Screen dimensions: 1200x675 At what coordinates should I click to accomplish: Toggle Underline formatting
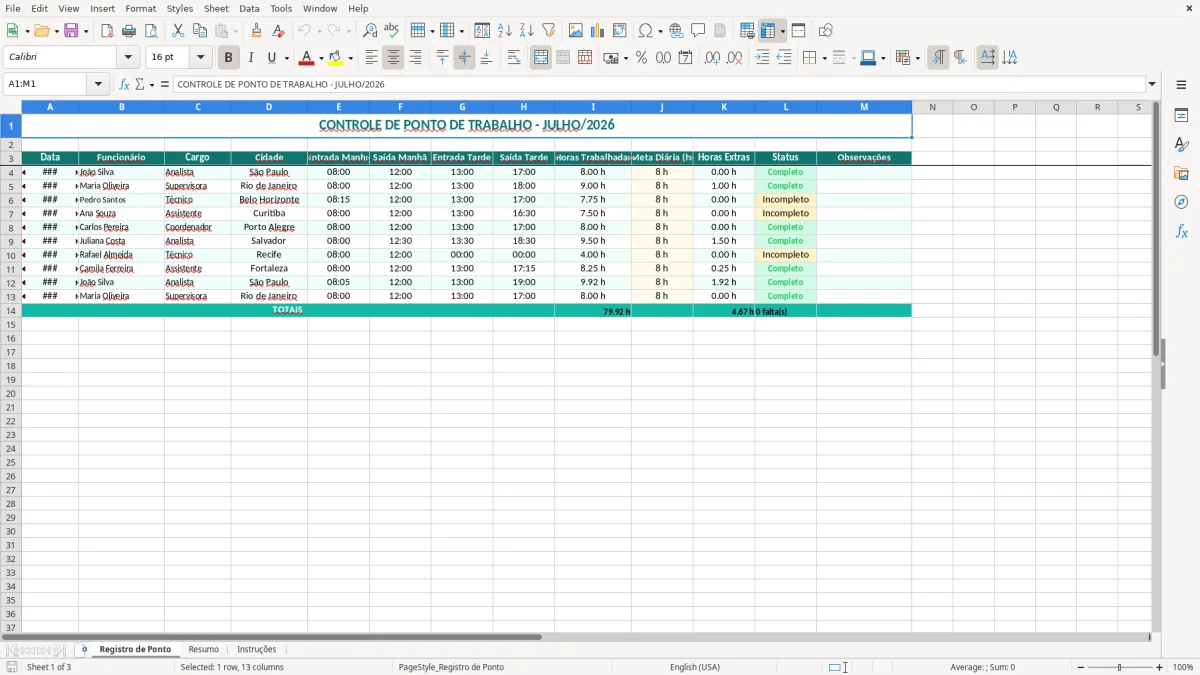pyautogui.click(x=271, y=58)
